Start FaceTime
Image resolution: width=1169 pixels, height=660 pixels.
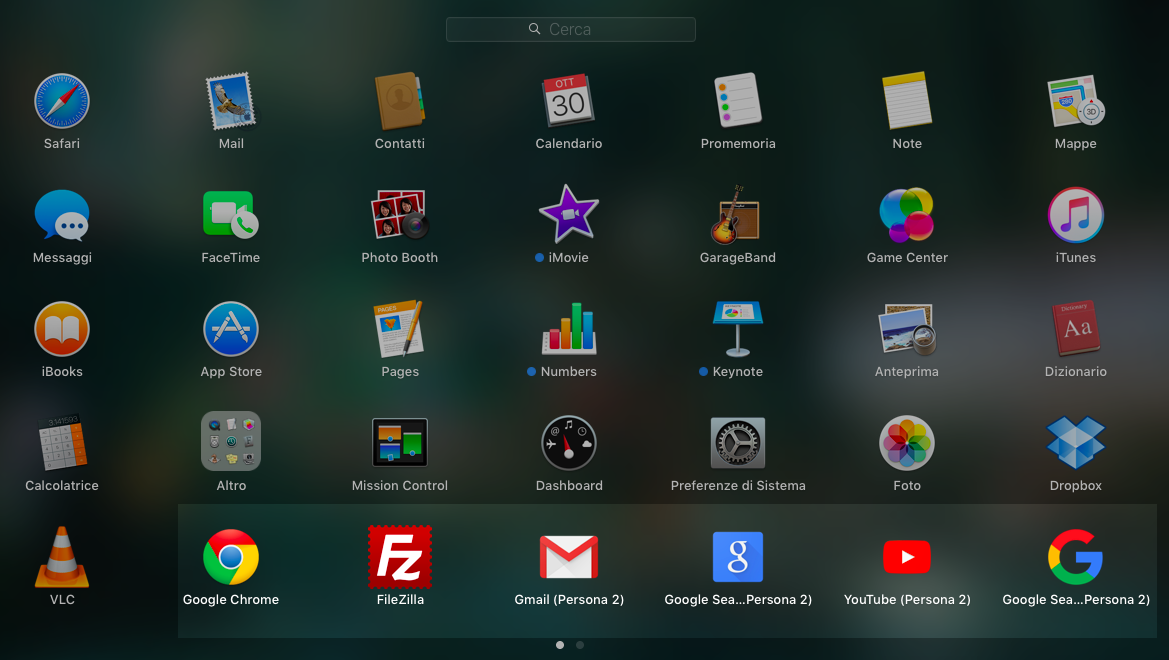pyautogui.click(x=230, y=216)
